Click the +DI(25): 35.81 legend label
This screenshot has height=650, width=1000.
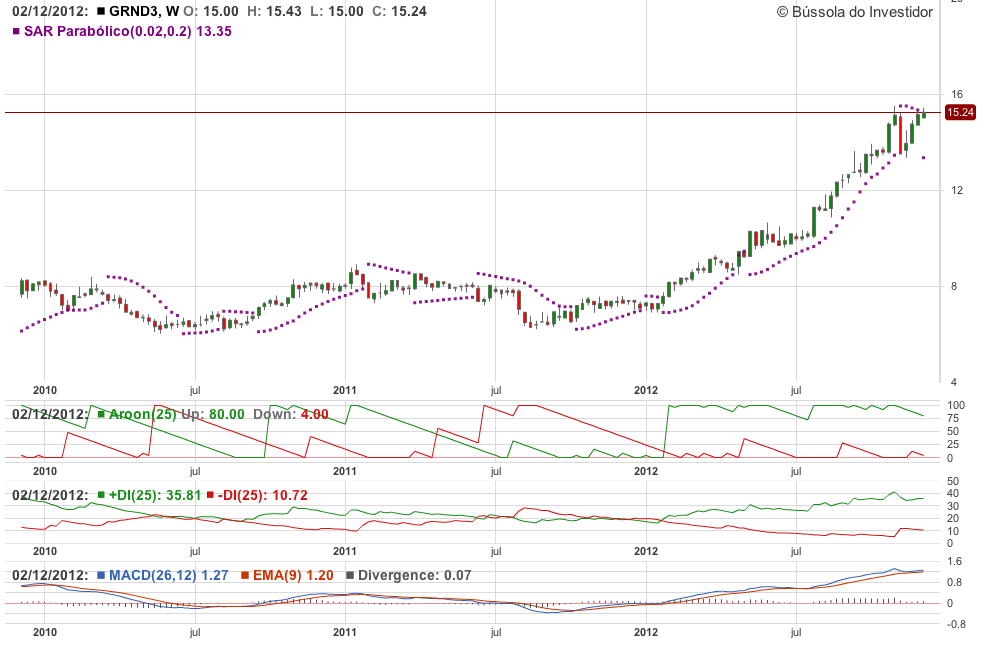click(155, 495)
